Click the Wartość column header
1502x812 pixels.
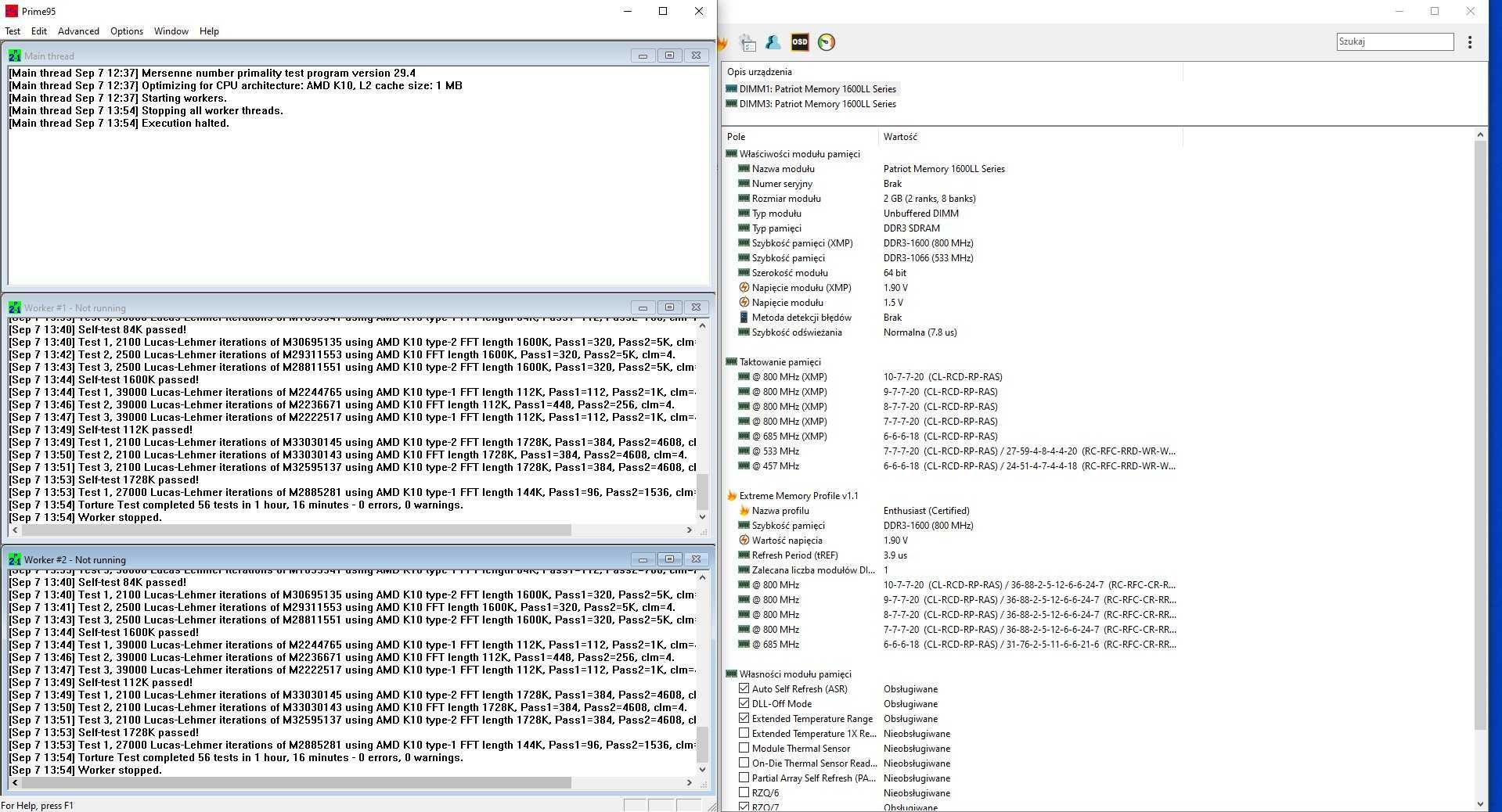(x=1030, y=136)
